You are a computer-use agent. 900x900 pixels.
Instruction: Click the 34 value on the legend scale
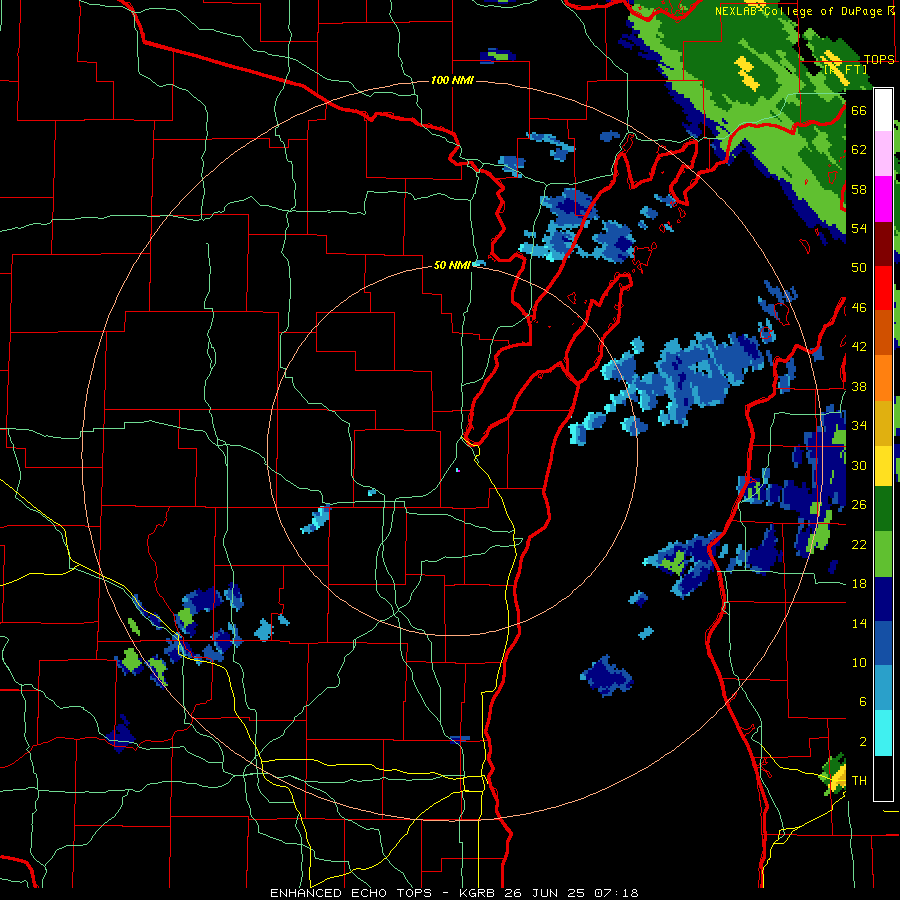coord(859,425)
